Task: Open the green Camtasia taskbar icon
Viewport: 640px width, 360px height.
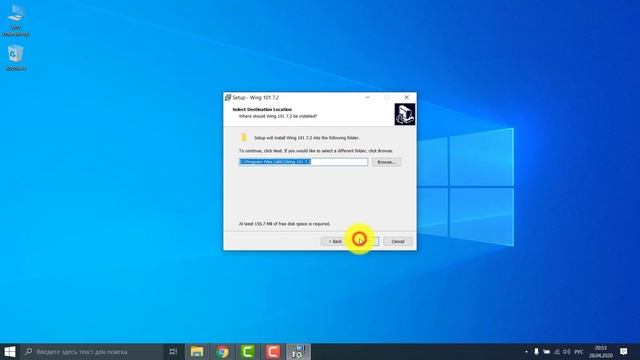Action: click(248, 351)
